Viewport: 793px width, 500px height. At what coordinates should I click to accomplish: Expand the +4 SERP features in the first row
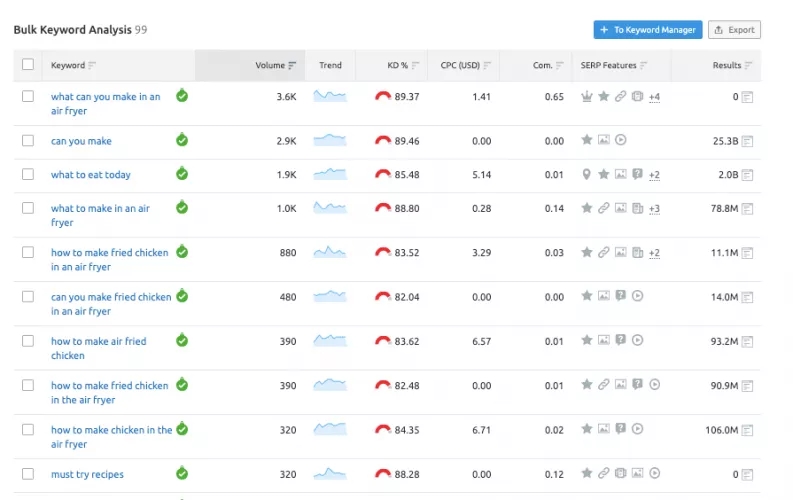click(x=654, y=97)
